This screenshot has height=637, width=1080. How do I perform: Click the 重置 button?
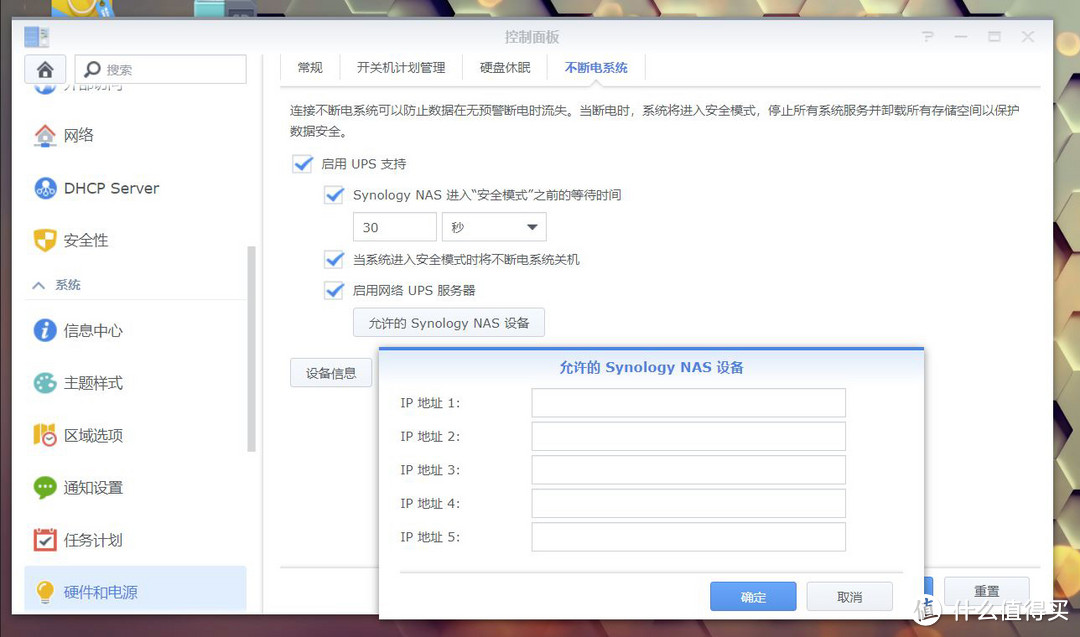point(986,591)
